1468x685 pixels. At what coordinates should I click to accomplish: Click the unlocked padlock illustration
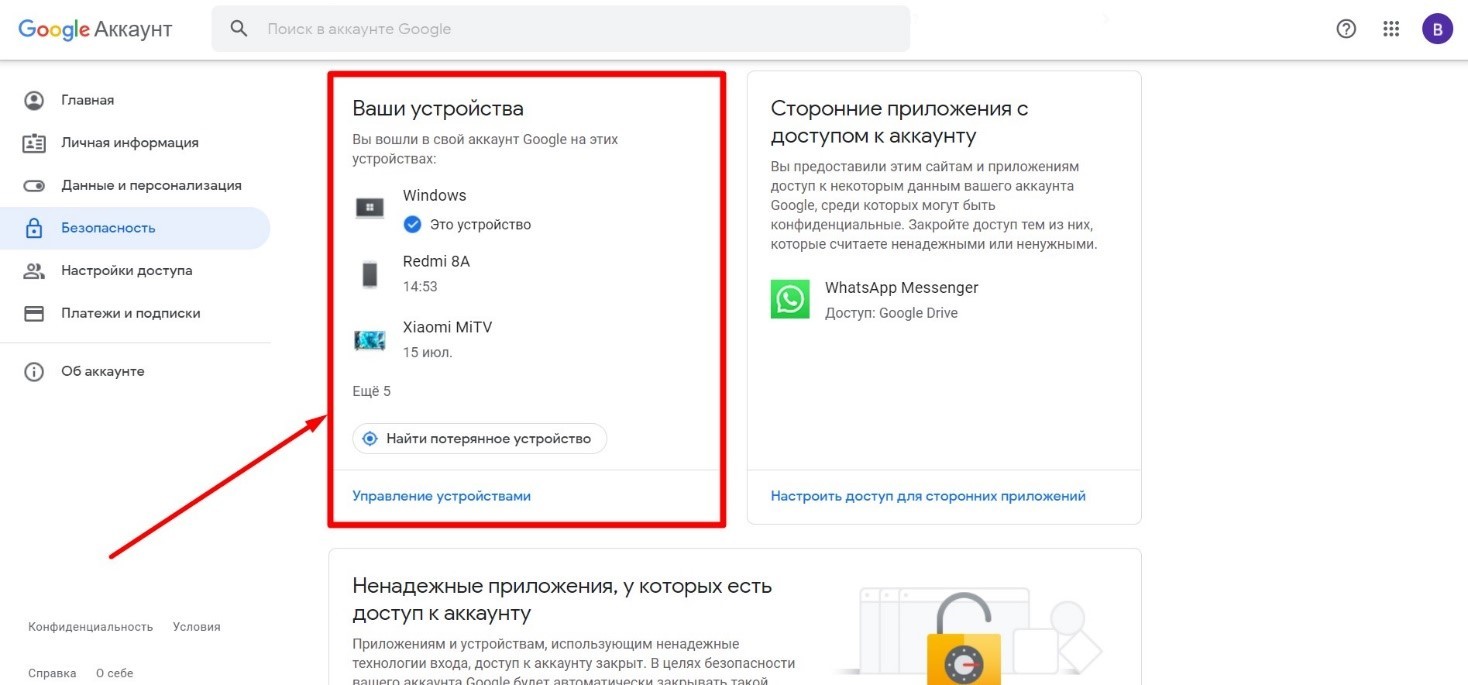click(x=964, y=640)
